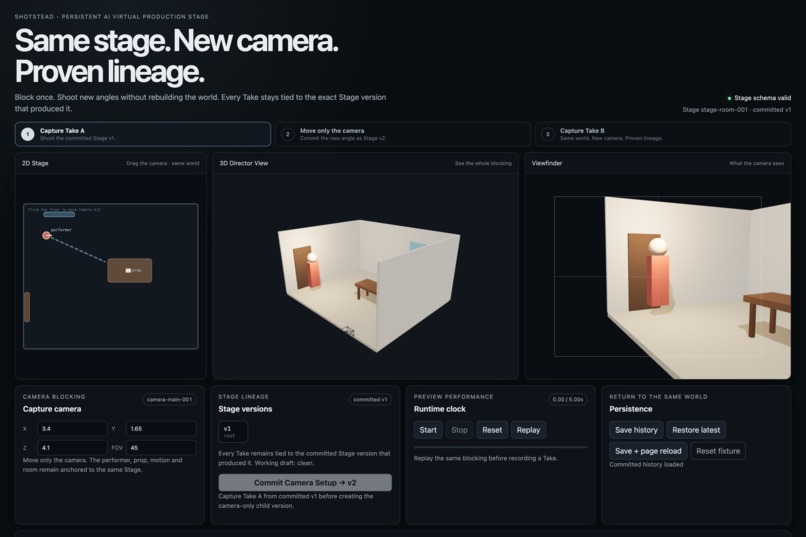Viewport: 806px width, 537px height.
Task: Click the 'Persistence' heading
Action: coord(631,409)
